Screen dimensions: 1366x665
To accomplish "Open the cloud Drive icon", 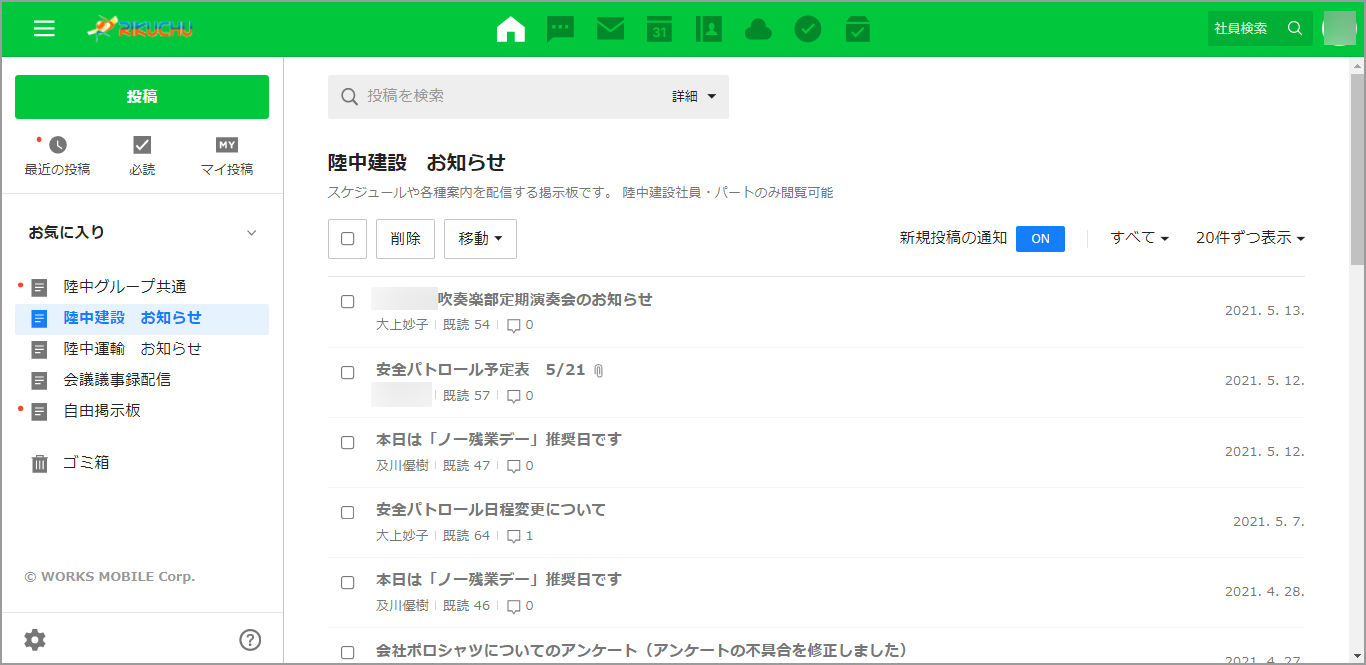I will tap(758, 29).
